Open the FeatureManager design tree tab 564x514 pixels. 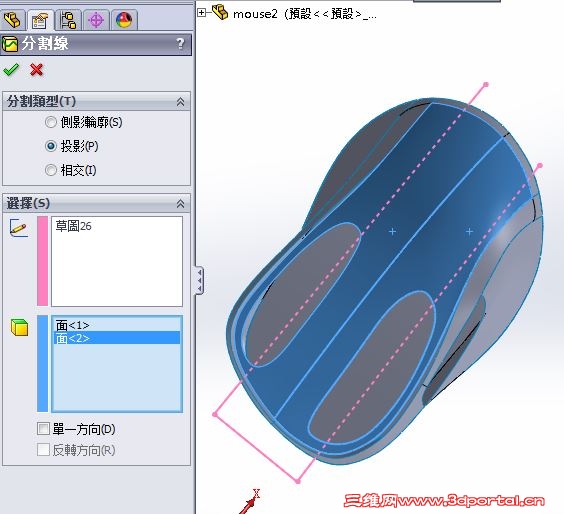[x=12, y=20]
